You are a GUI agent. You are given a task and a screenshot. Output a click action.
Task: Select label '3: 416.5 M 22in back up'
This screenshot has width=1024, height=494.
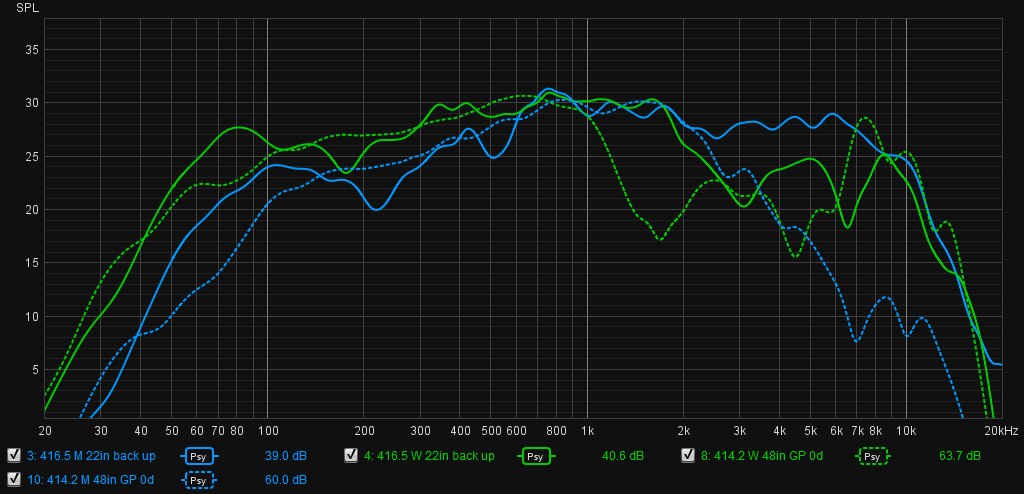pos(91,455)
